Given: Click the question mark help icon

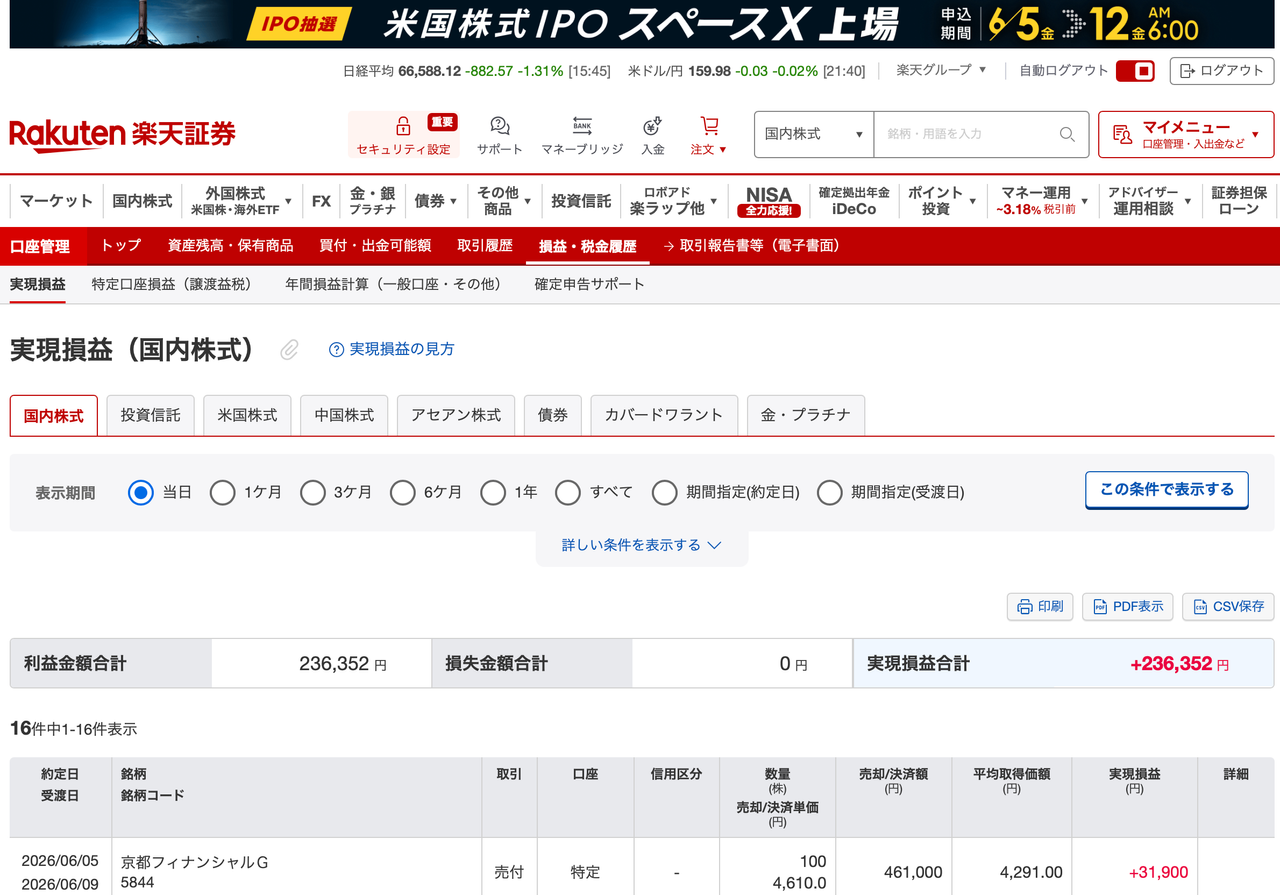Looking at the screenshot, I should click(336, 349).
